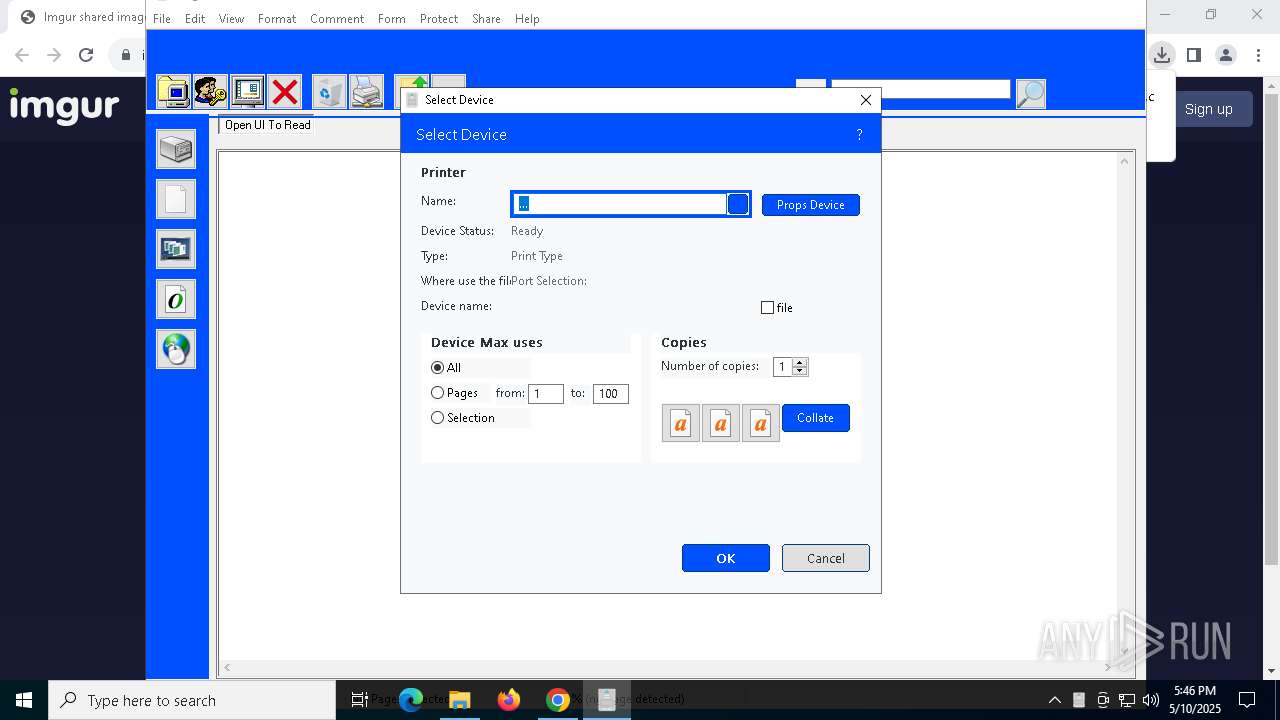The height and width of the screenshot is (720, 1280).
Task: Open the Help menu
Action: click(x=527, y=19)
